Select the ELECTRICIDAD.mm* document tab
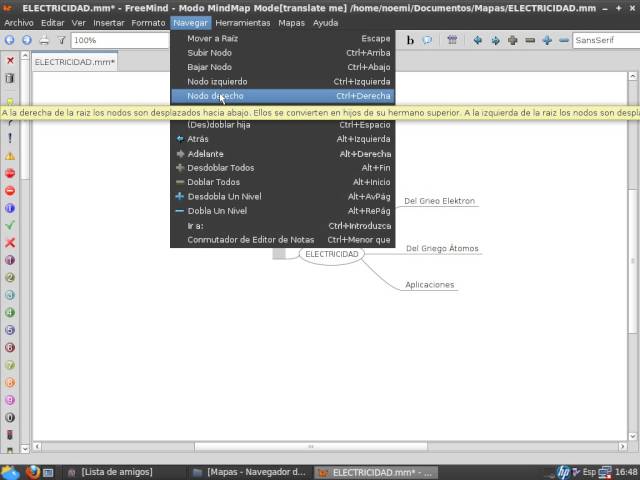 pyautogui.click(x=75, y=62)
